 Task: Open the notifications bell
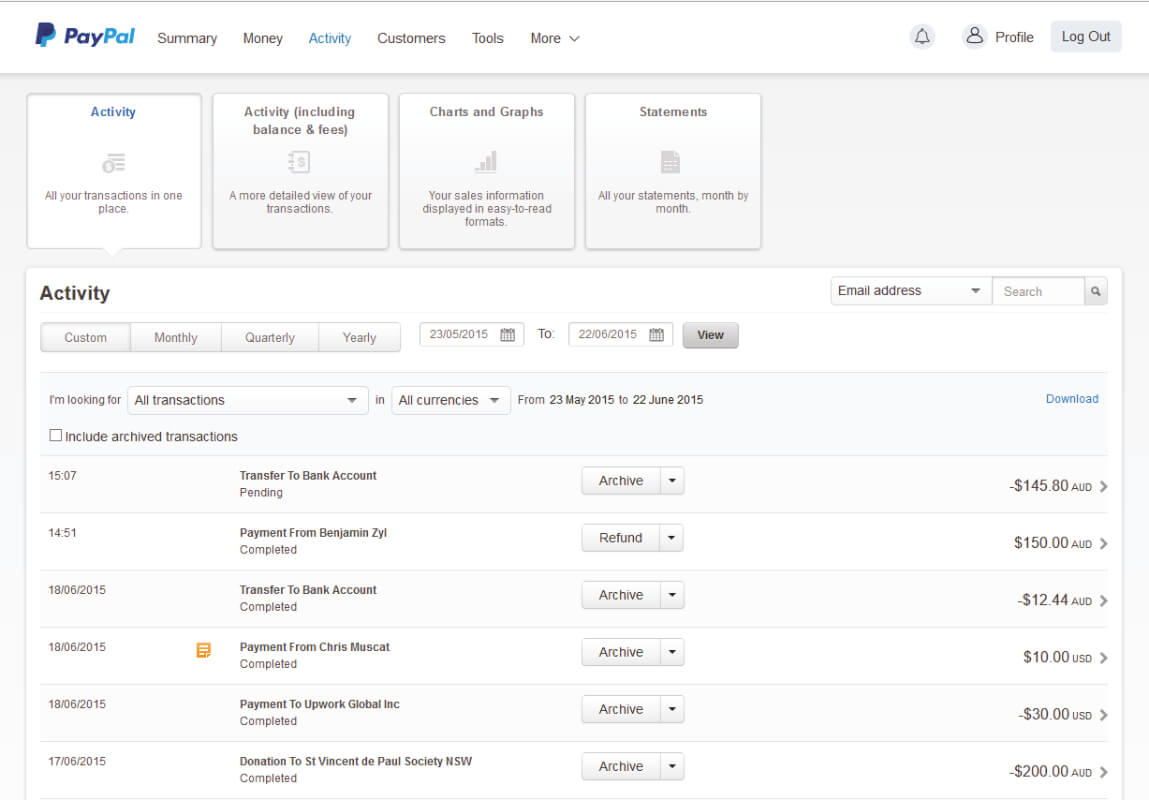coord(922,36)
